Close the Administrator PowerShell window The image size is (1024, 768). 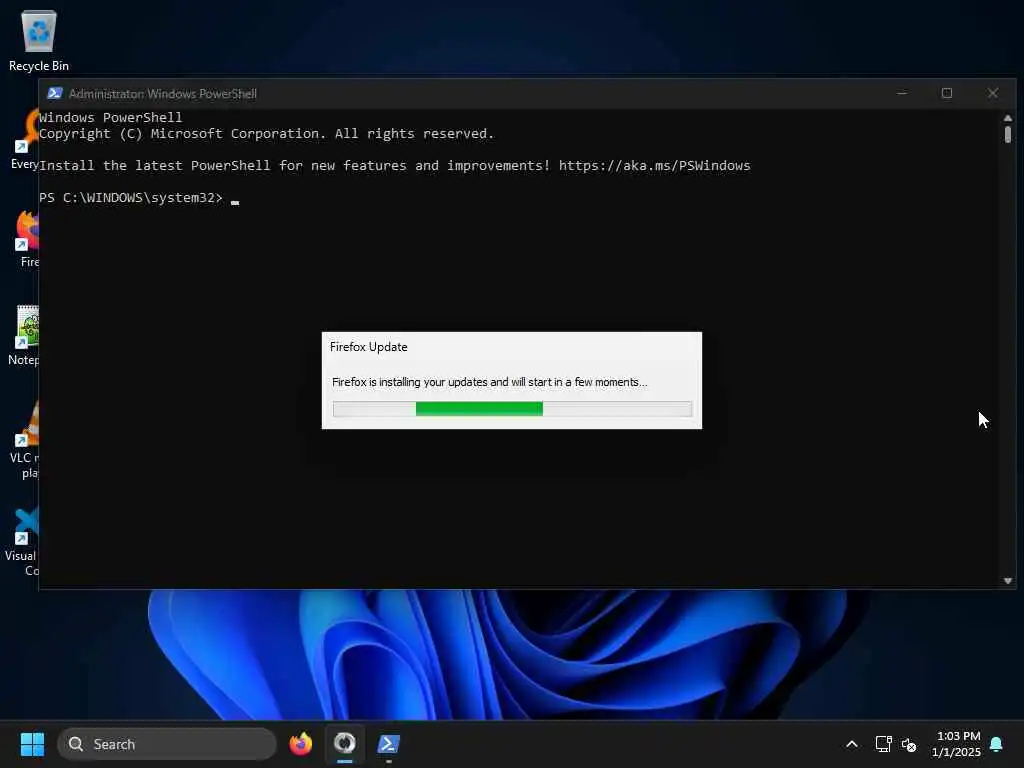pyautogui.click(x=992, y=93)
